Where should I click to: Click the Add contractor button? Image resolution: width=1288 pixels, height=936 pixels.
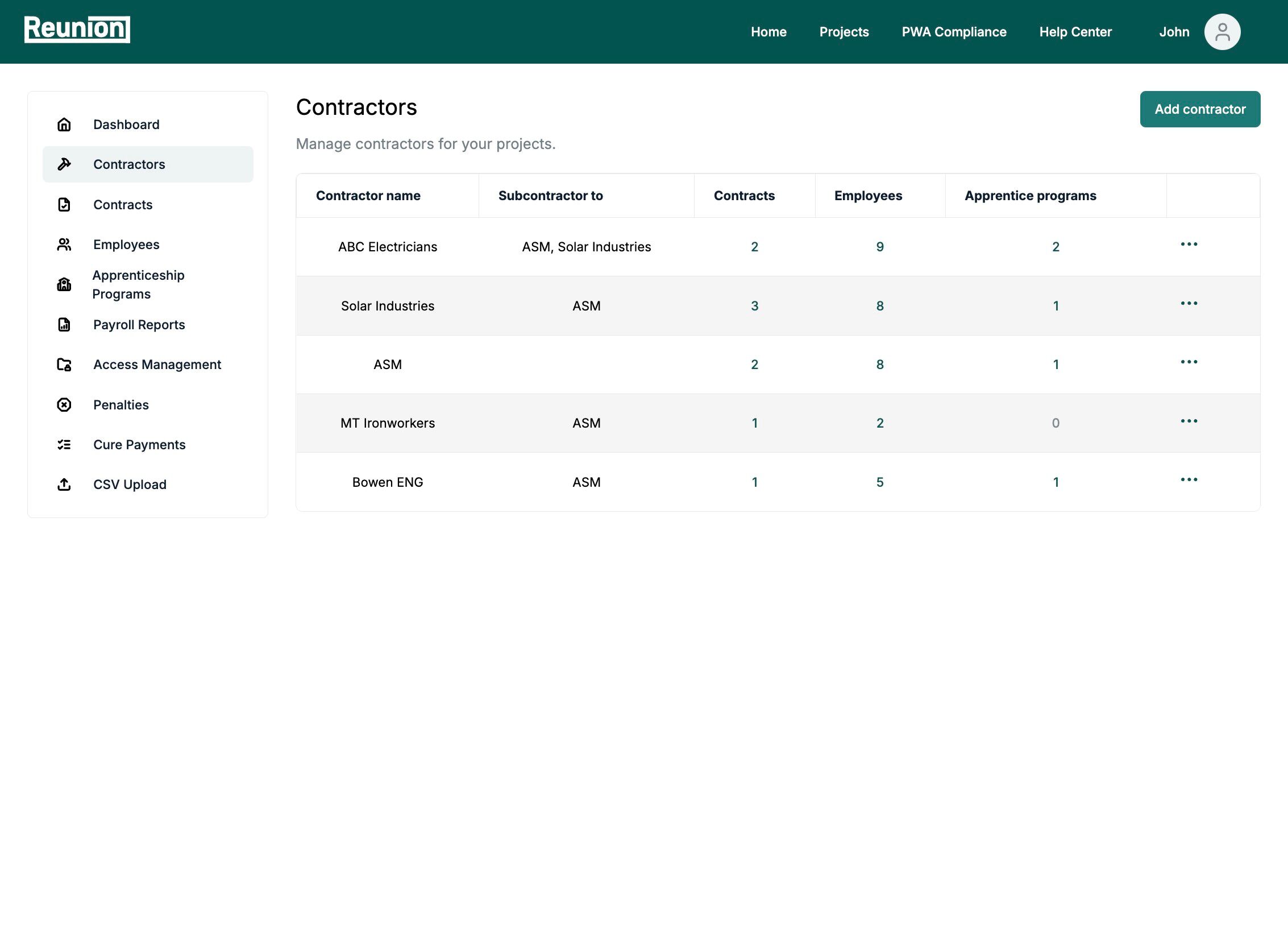(1199, 109)
